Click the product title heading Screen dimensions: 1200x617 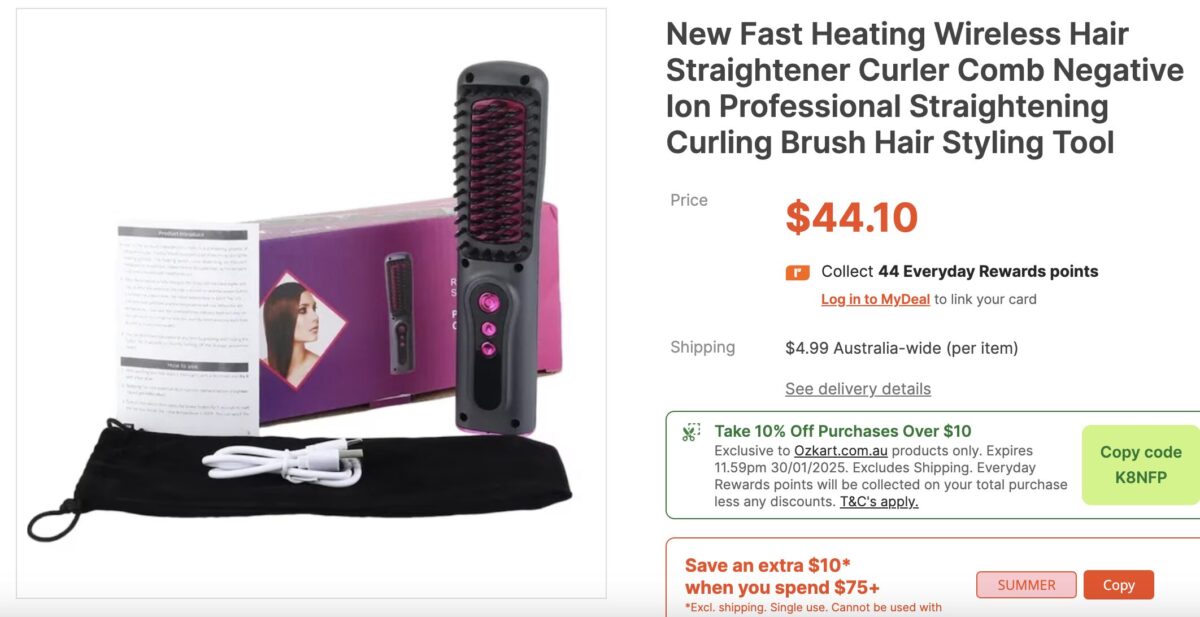point(925,88)
